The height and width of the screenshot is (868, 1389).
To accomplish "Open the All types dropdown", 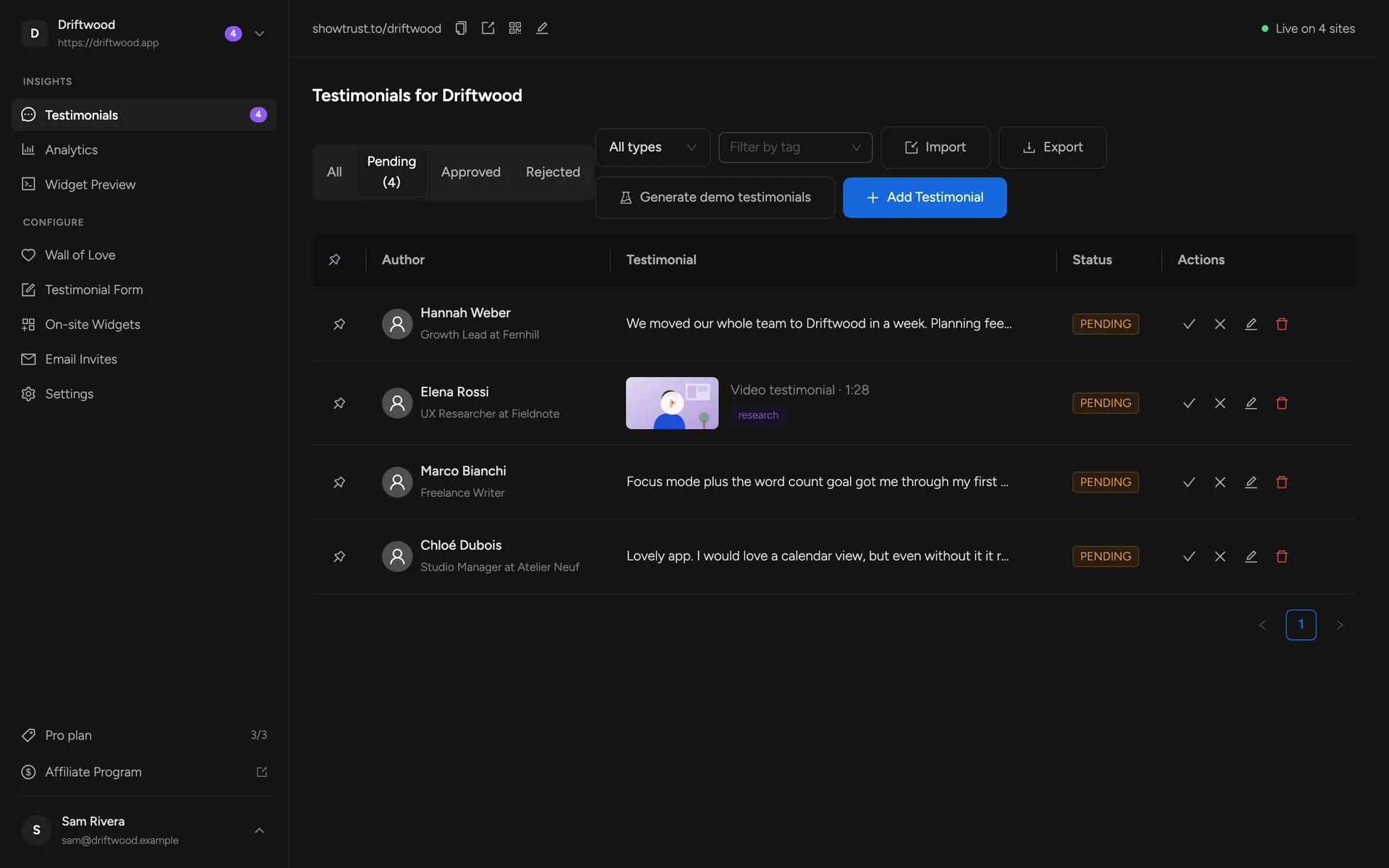I will pyautogui.click(x=653, y=148).
